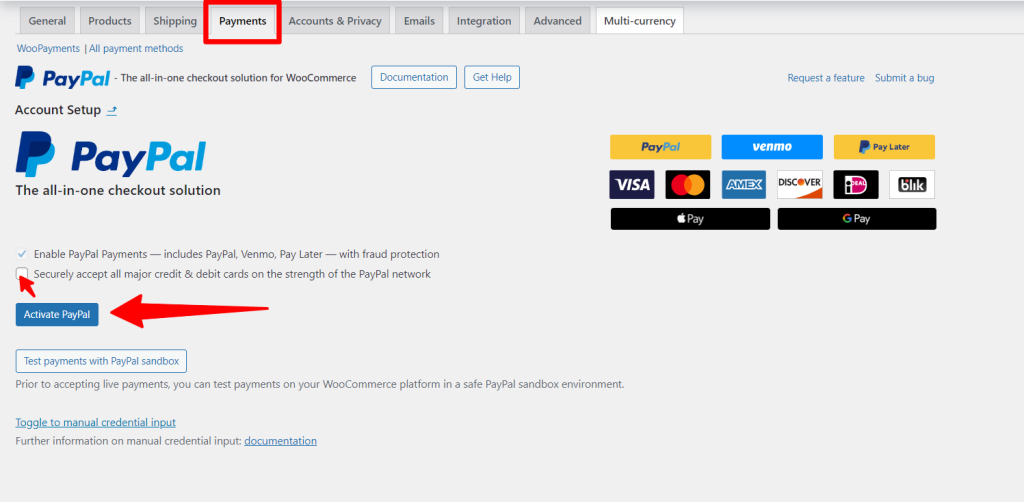Click the AMEX card icon

[744, 185]
